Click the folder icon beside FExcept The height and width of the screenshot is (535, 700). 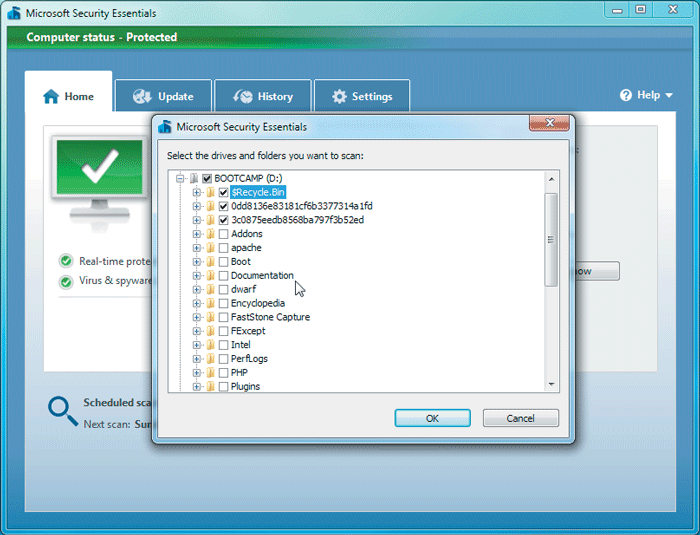(x=210, y=331)
